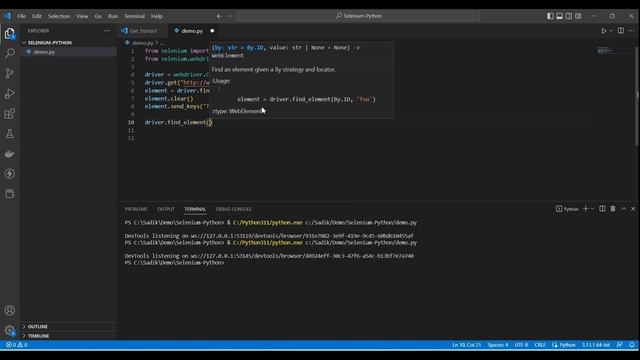The image size is (640, 360).
Task: Split the editor to the right
Action: (621, 31)
